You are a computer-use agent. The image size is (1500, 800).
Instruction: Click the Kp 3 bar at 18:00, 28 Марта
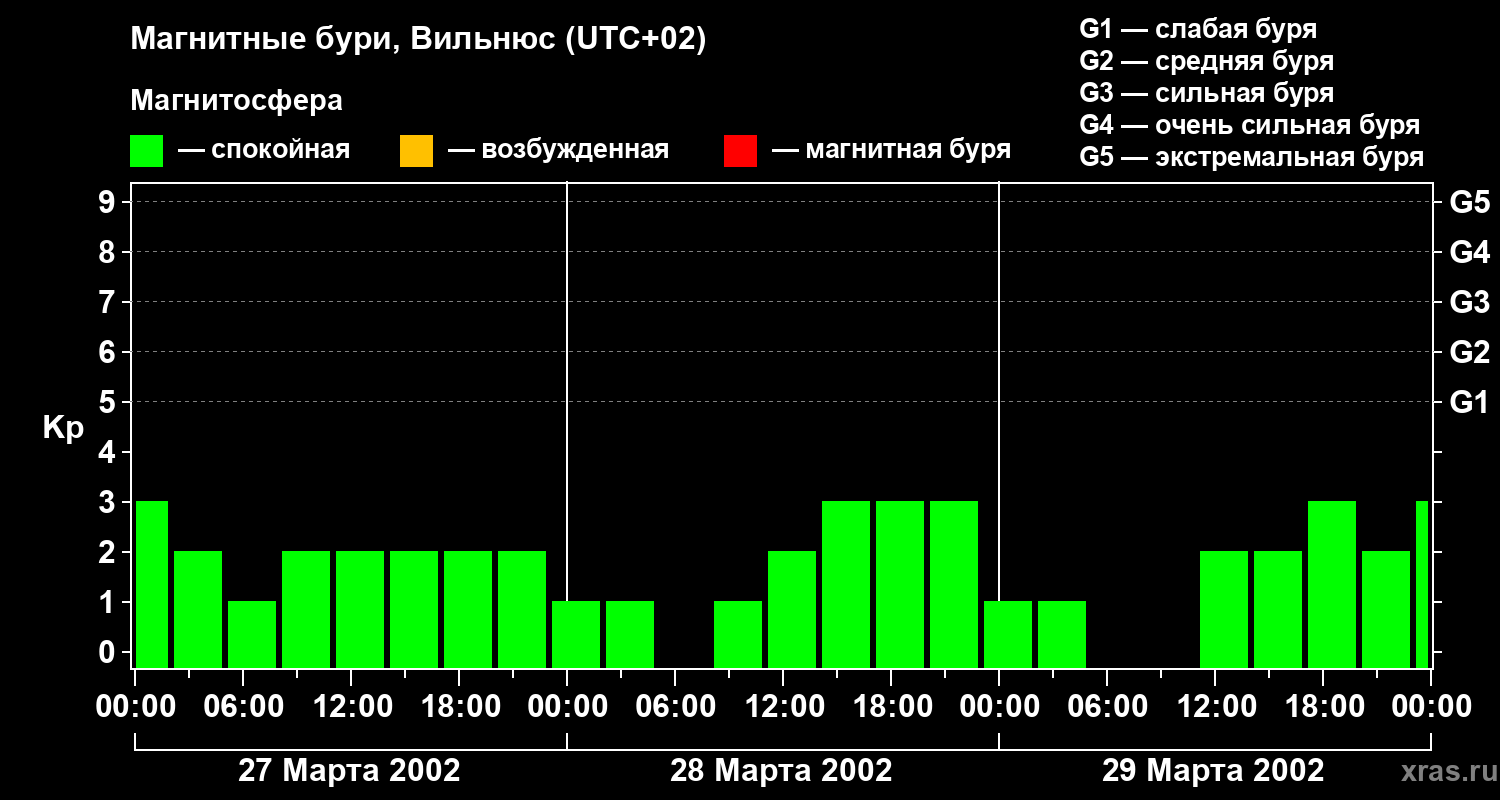click(x=900, y=584)
